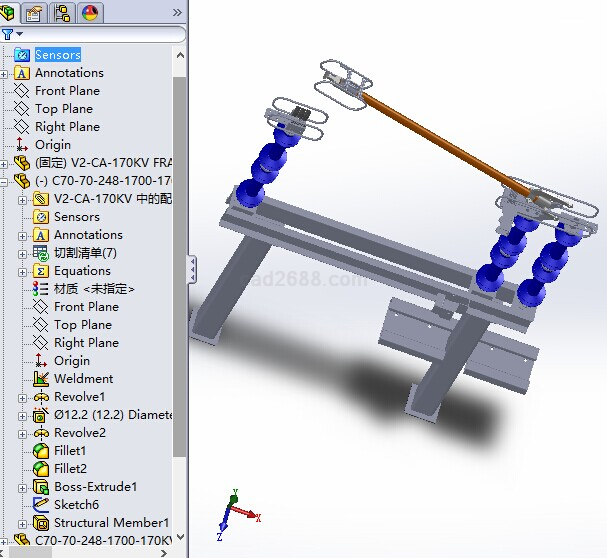This screenshot has width=607, height=558.
Task: Click the double-chevron to expand panel tabs
Action: [x=177, y=12]
